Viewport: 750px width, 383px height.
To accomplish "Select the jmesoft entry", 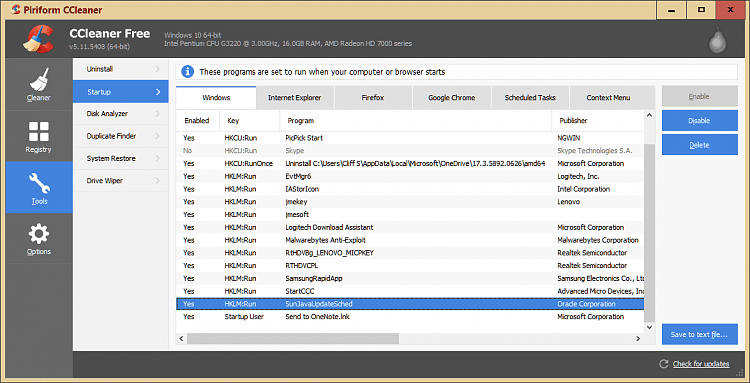I will pos(410,214).
